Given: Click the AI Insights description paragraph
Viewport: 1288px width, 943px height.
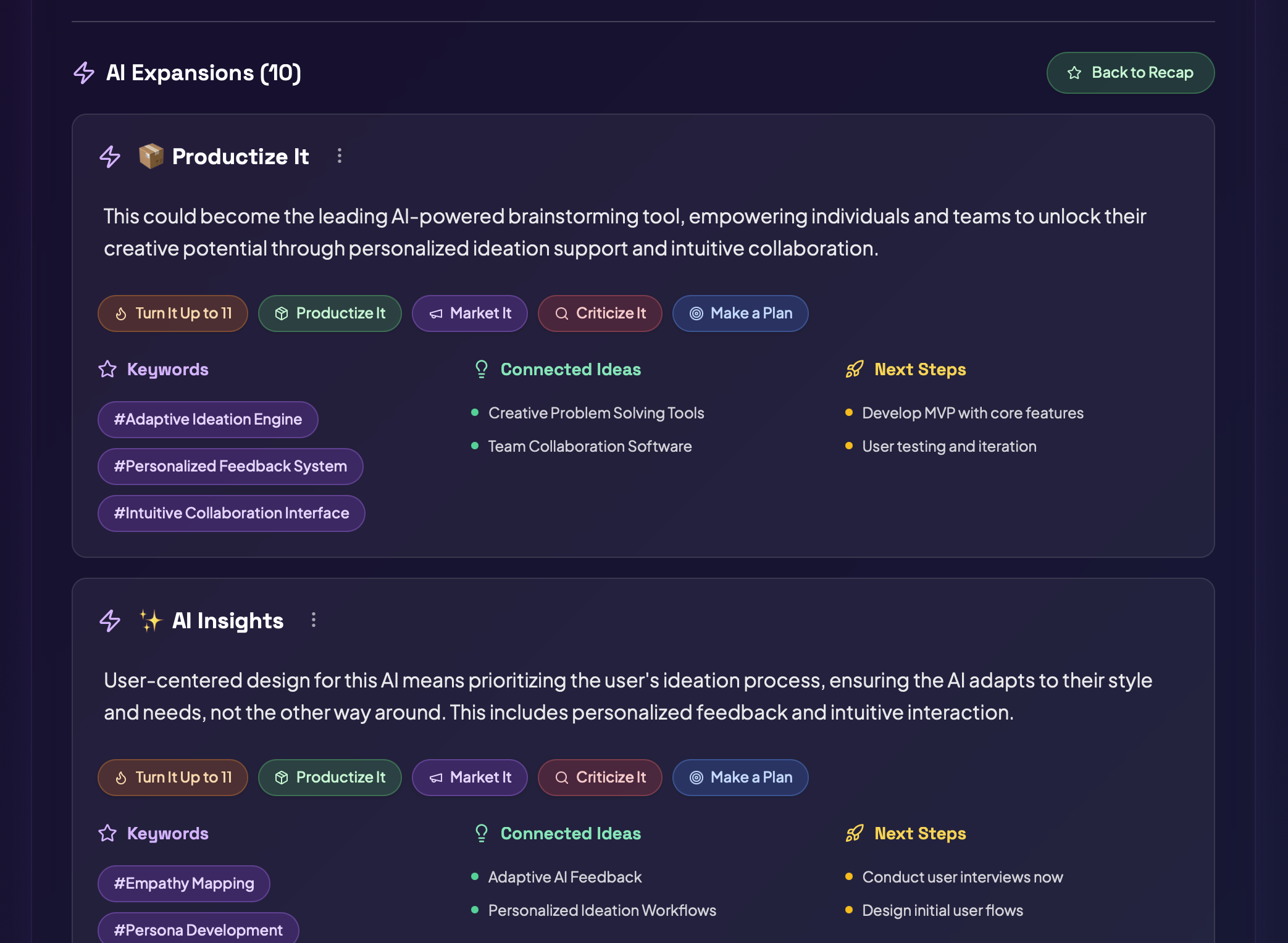Looking at the screenshot, I should [x=628, y=696].
